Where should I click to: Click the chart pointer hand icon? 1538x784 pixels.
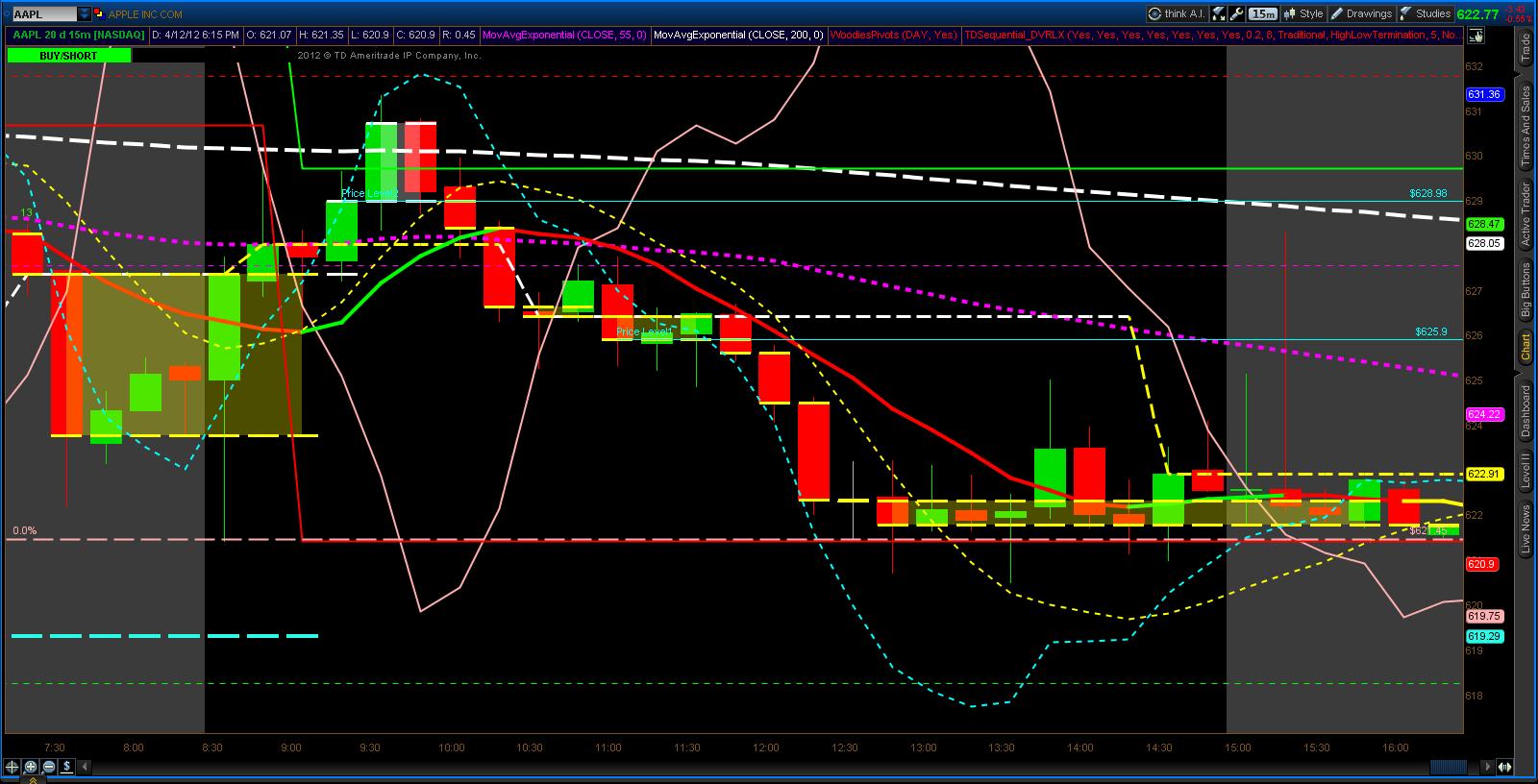pyautogui.click(x=1477, y=36)
